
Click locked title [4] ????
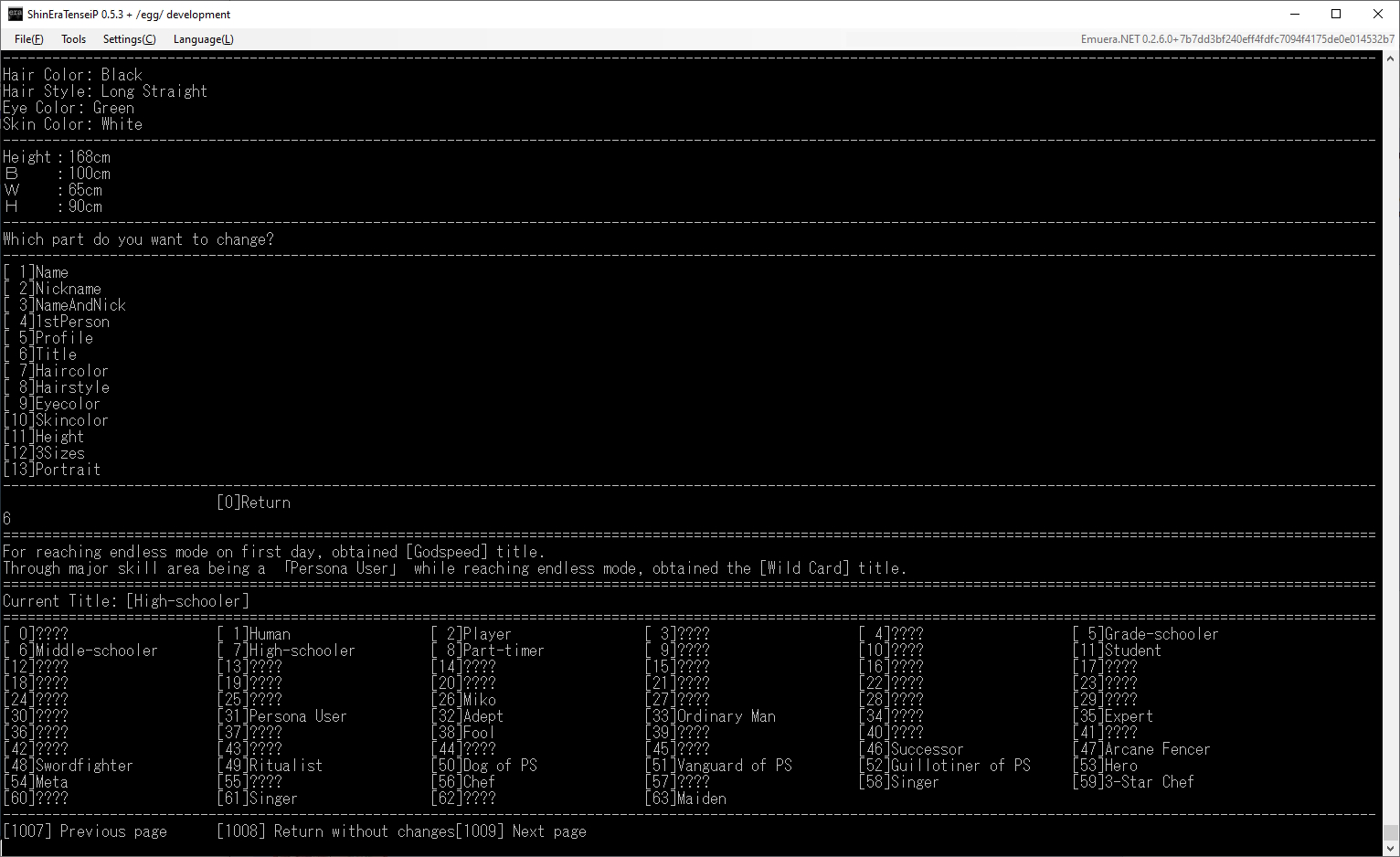coord(891,634)
